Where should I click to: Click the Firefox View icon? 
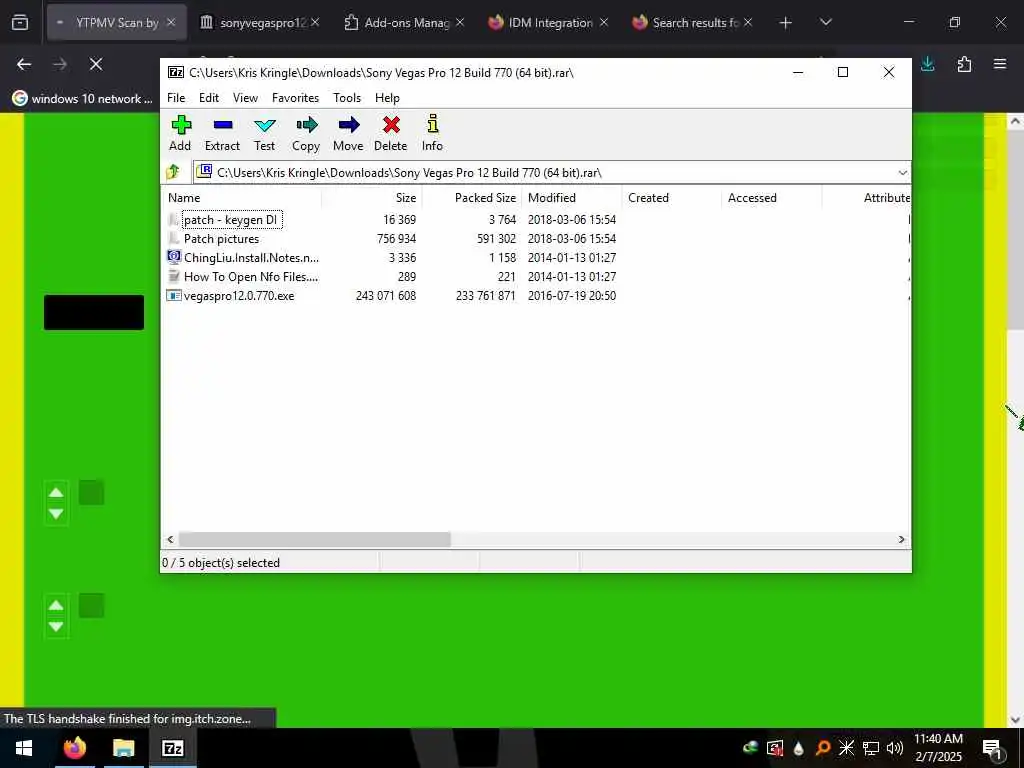20,23
